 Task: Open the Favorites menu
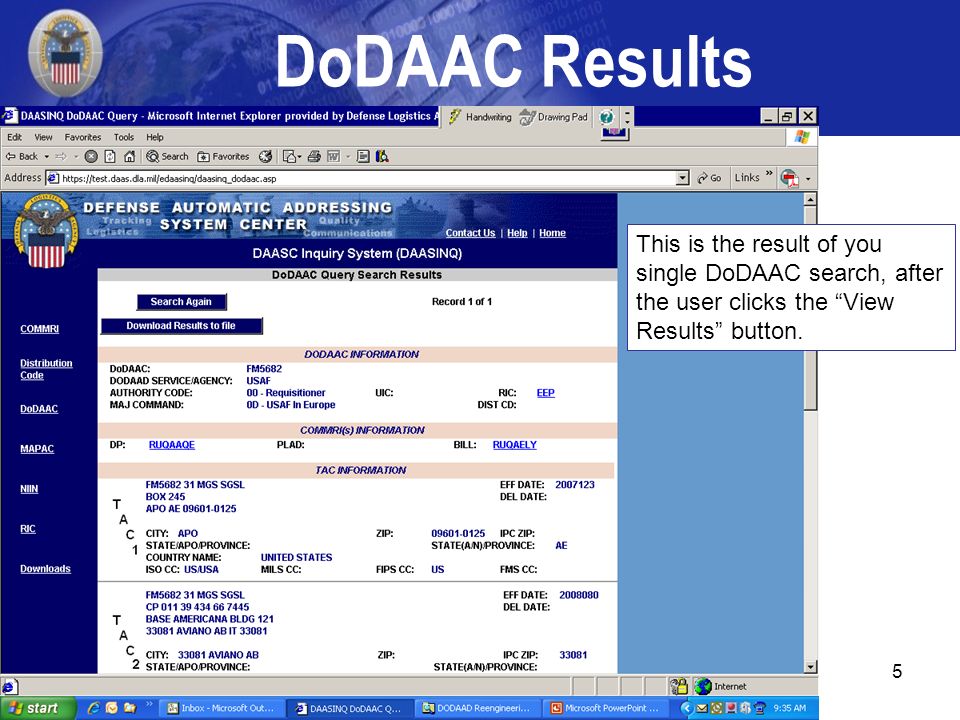[x=83, y=137]
